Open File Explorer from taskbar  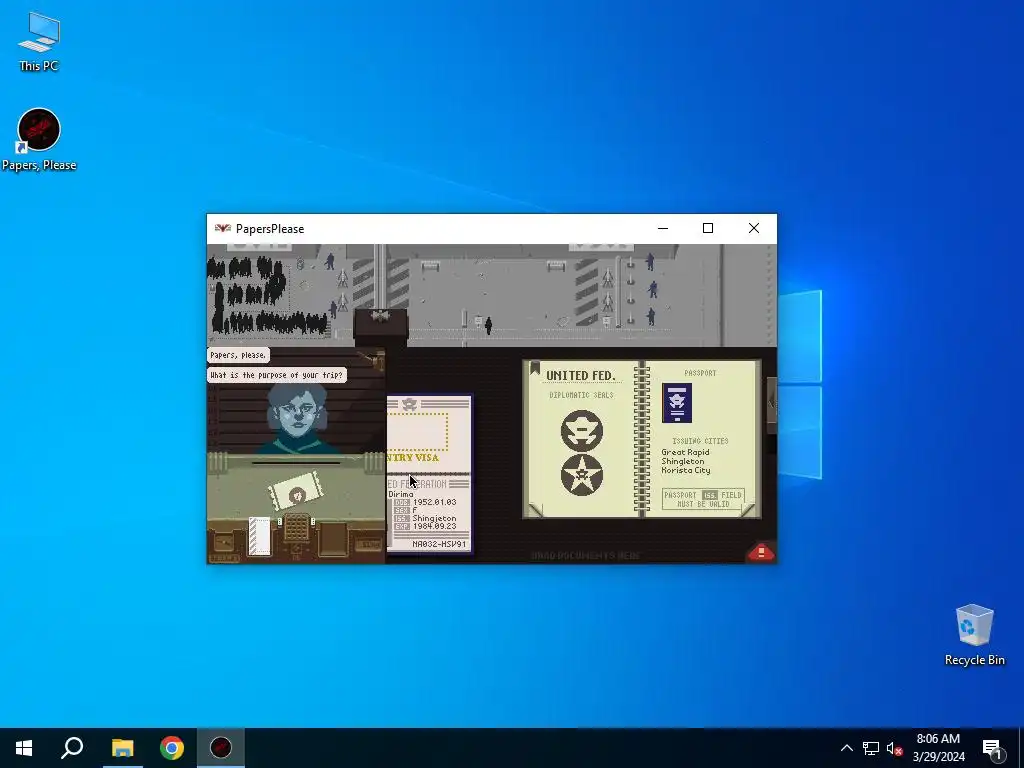122,748
